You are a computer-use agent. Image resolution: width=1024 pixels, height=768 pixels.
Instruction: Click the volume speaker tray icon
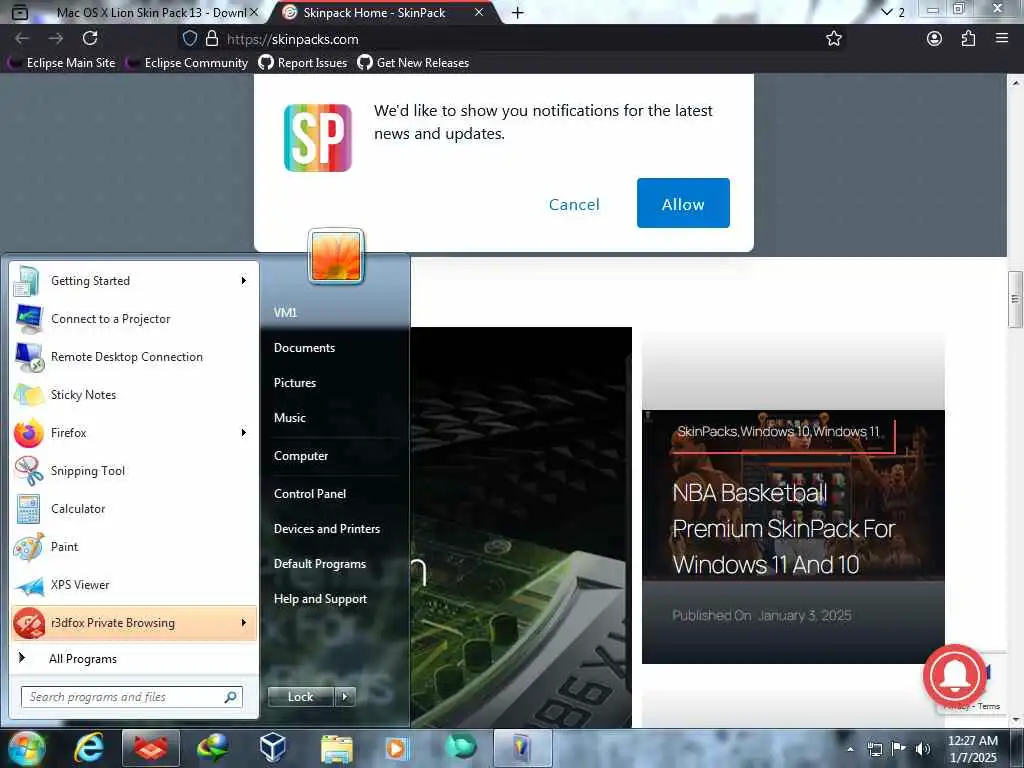922,749
